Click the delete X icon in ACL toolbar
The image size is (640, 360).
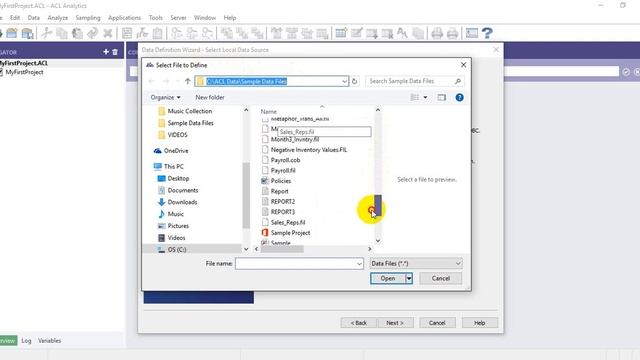point(108,33)
